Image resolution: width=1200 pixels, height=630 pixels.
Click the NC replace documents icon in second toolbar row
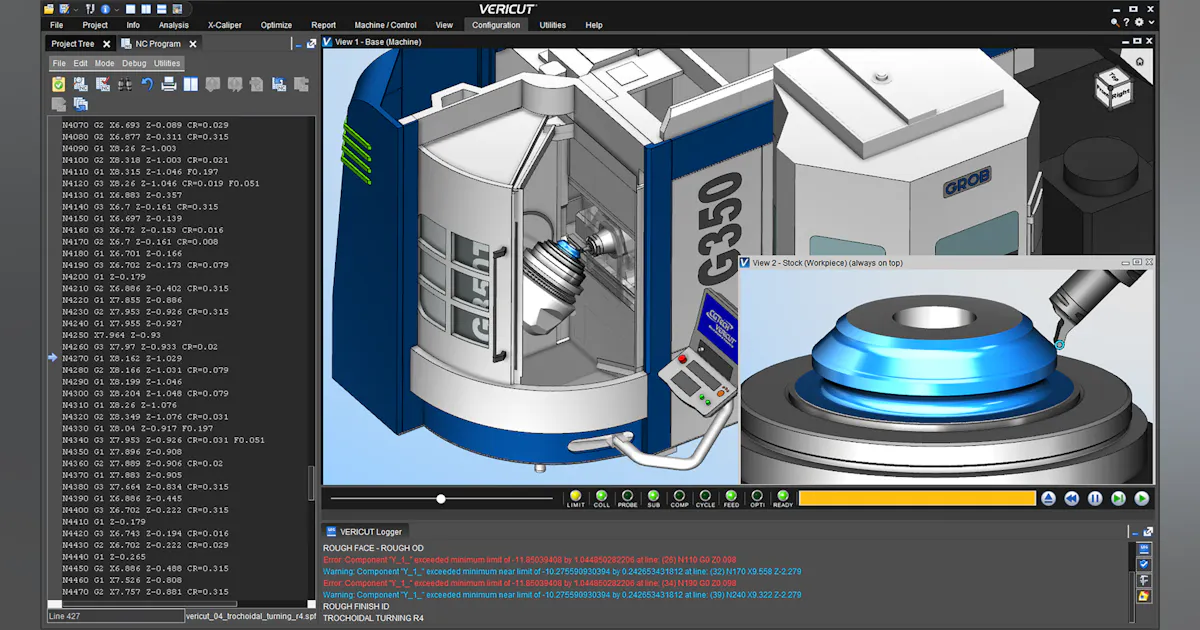(x=81, y=104)
